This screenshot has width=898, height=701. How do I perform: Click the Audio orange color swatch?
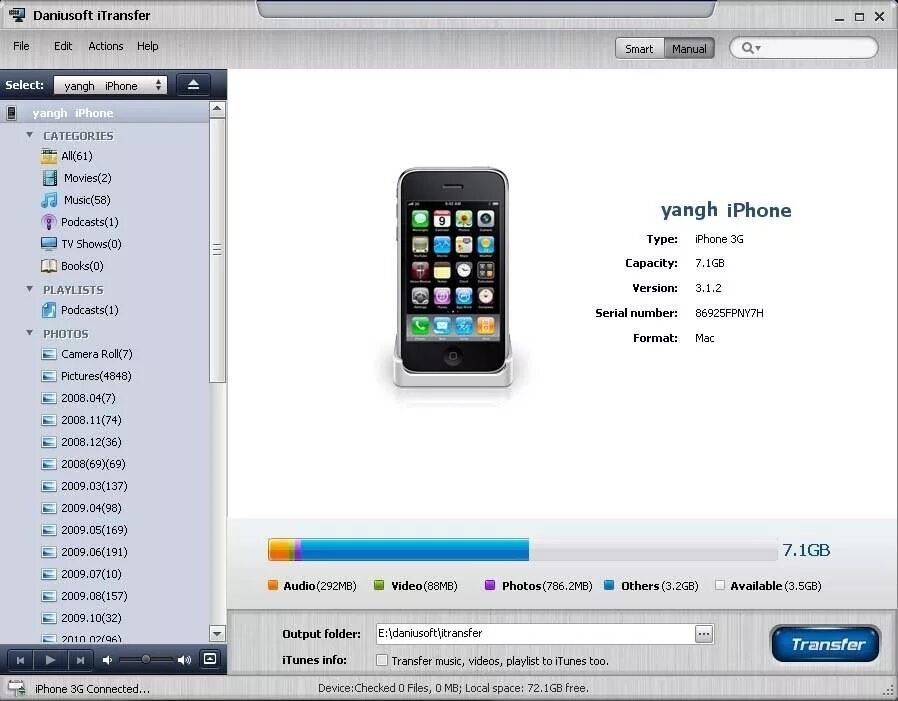pos(273,585)
